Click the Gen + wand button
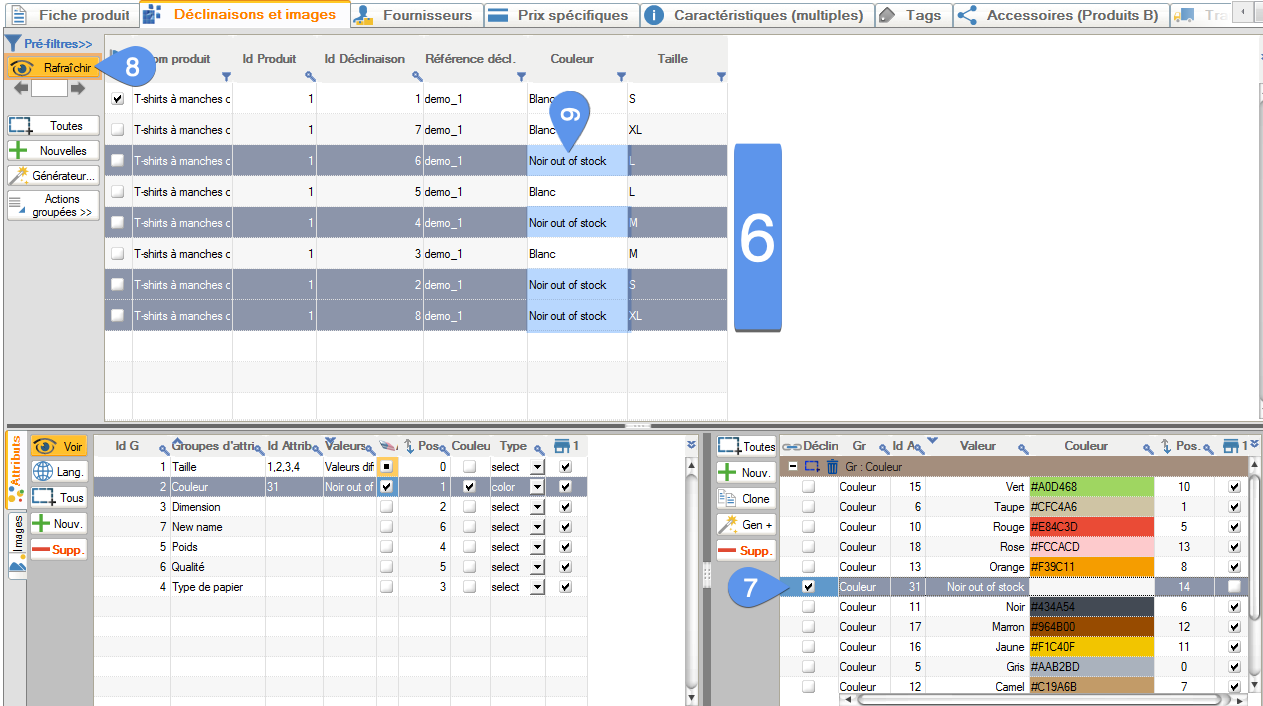 pyautogui.click(x=745, y=524)
